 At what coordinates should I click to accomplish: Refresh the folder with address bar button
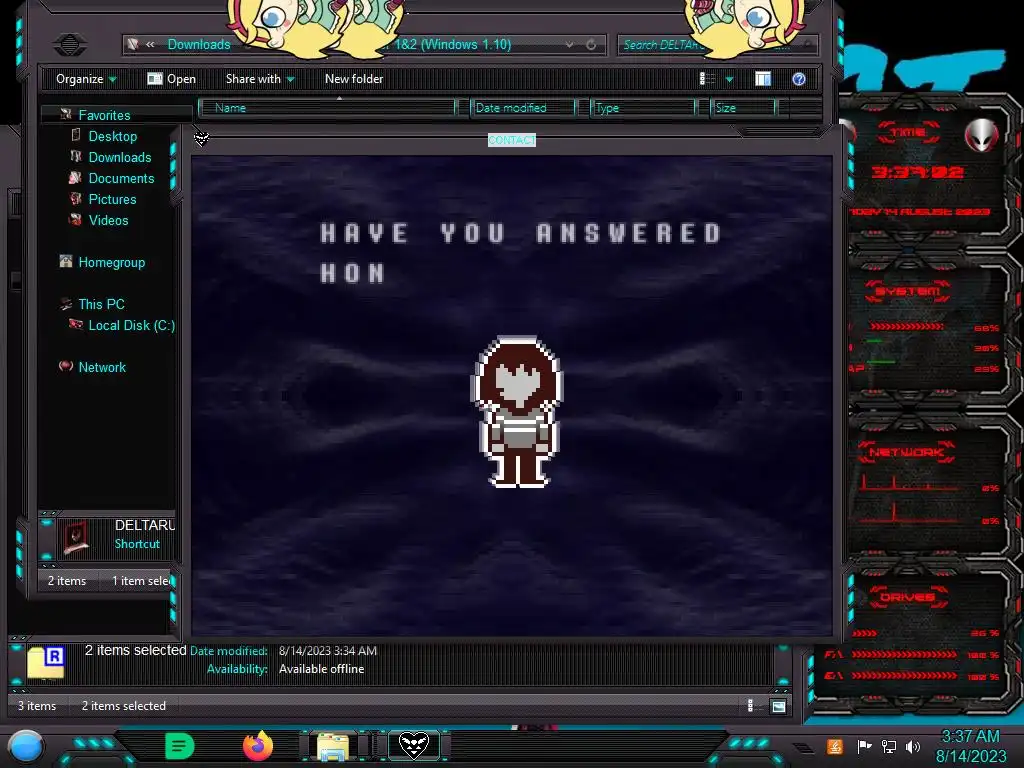591,44
